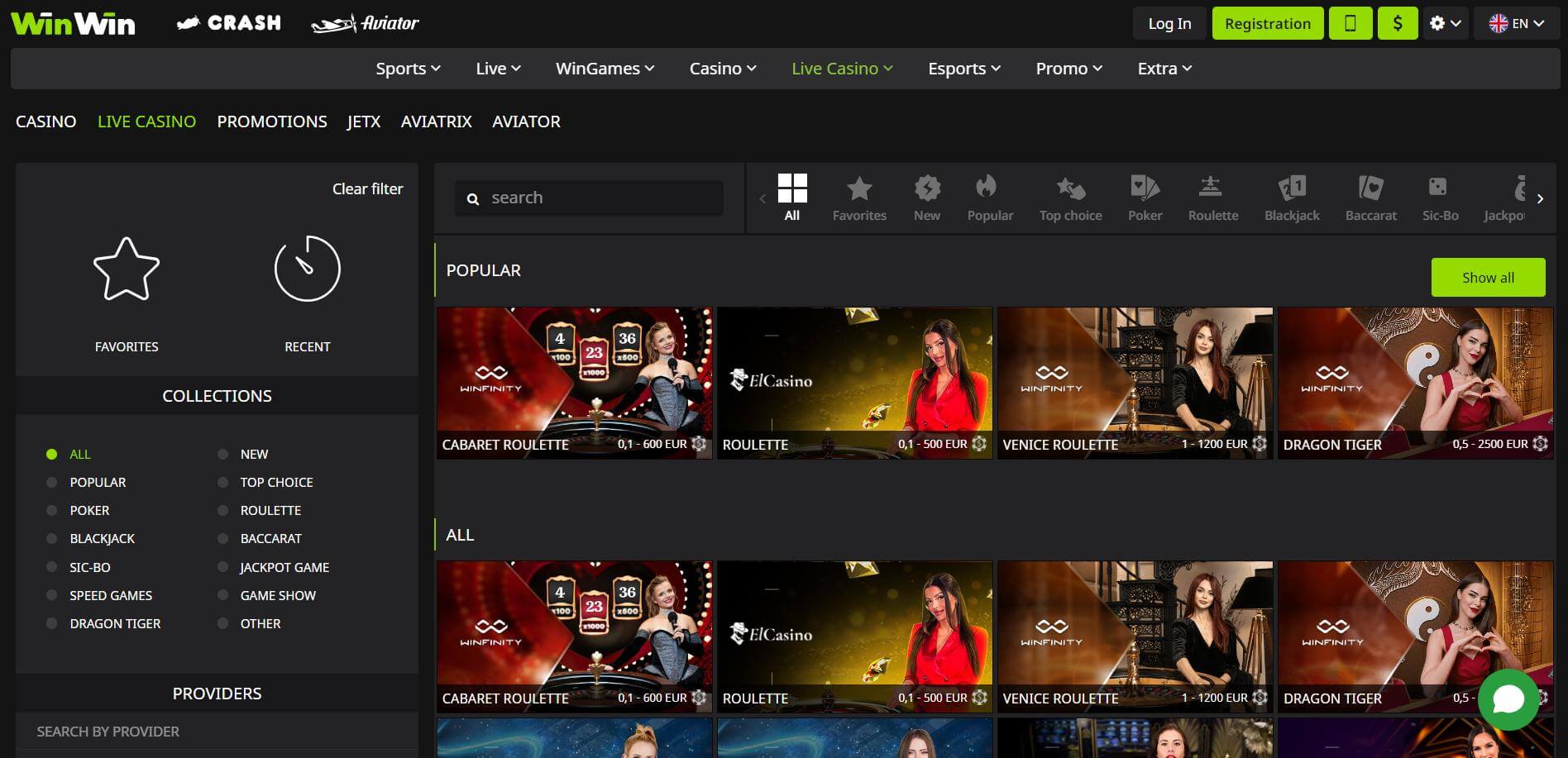Image resolution: width=1568 pixels, height=758 pixels.
Task: Select the SPEED GAMES collection radio button
Action: pyautogui.click(x=53, y=595)
